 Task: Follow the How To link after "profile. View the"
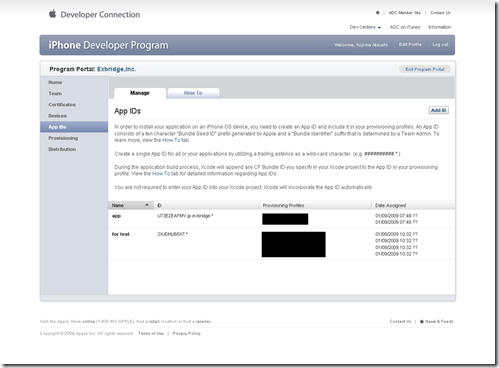click(x=161, y=174)
